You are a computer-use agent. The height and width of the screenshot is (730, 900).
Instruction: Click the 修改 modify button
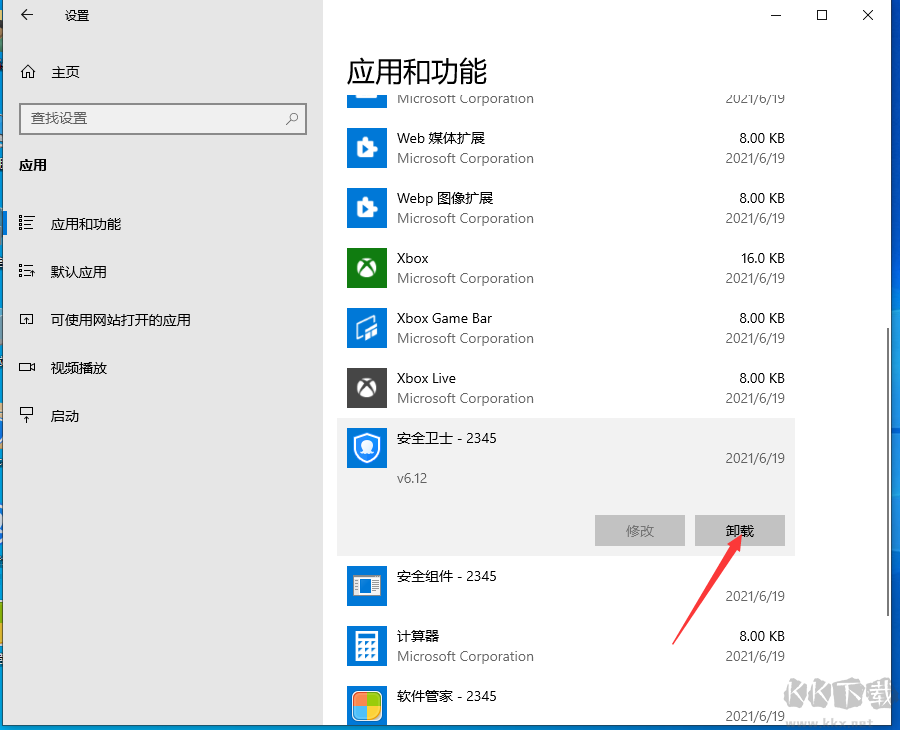640,530
